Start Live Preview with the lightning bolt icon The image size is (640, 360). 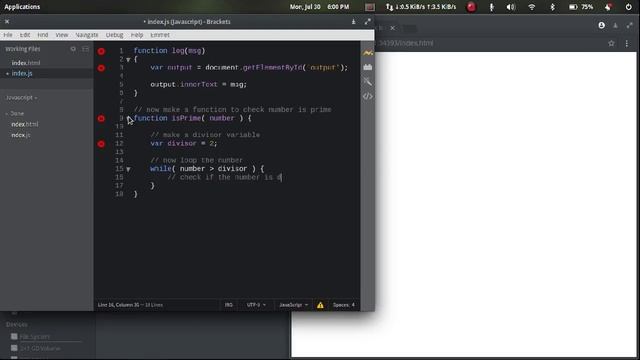coord(368,53)
